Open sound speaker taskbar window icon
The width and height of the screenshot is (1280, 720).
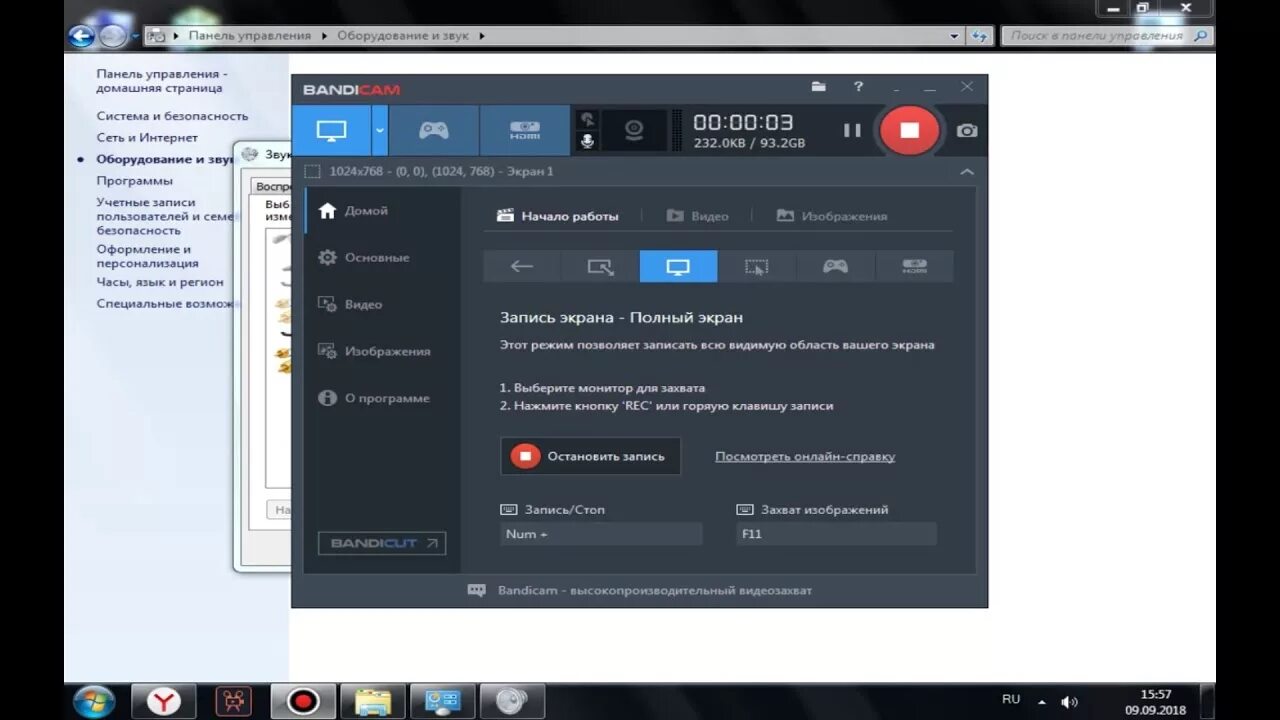click(x=512, y=701)
